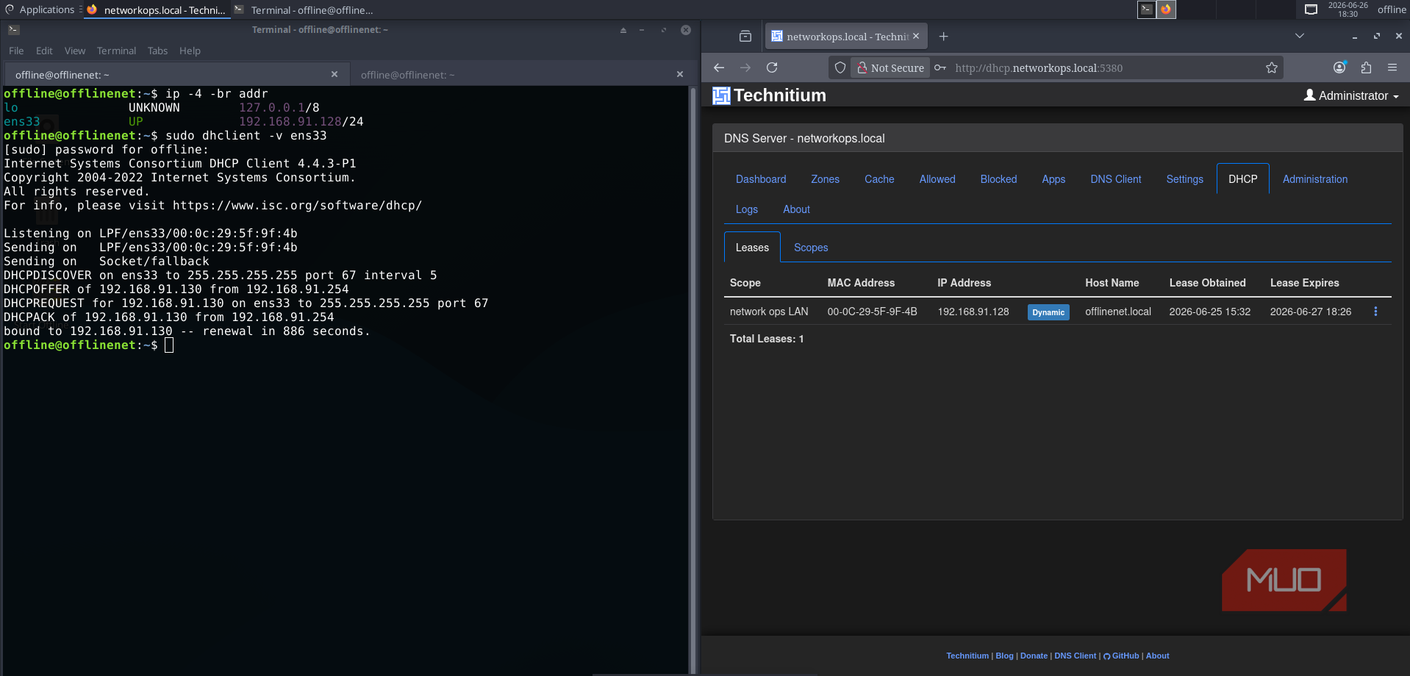The height and width of the screenshot is (676, 1410).
Task: Switch to the Terminal taskbar entry
Action: coord(303,9)
